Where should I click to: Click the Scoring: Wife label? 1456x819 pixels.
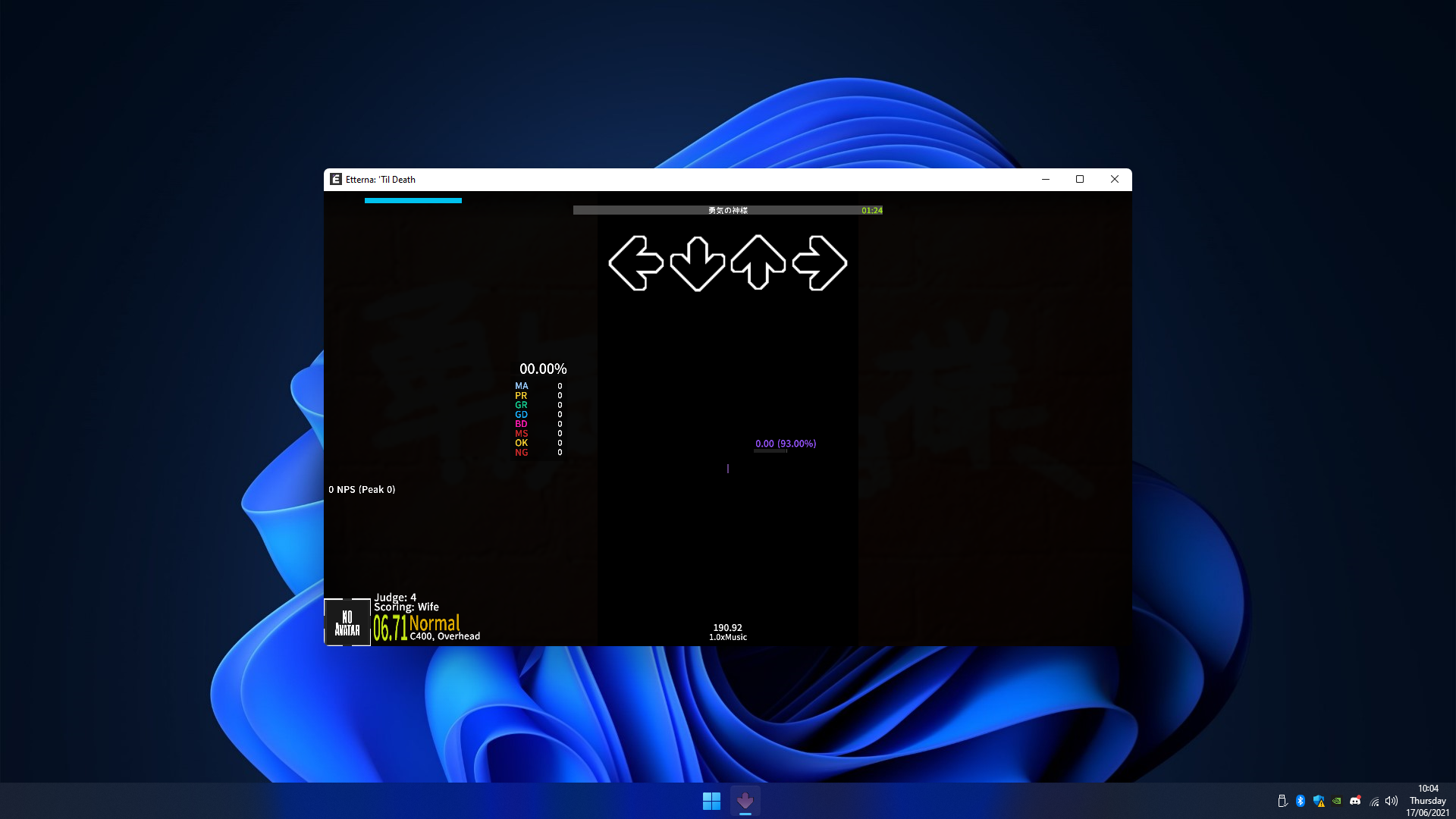tap(406, 607)
